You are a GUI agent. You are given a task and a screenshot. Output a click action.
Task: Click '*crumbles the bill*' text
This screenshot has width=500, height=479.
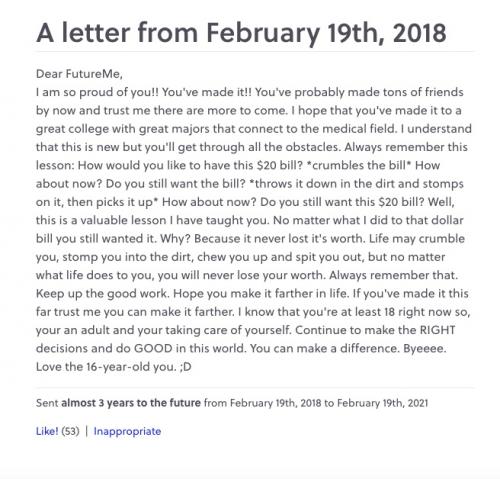click(x=358, y=165)
